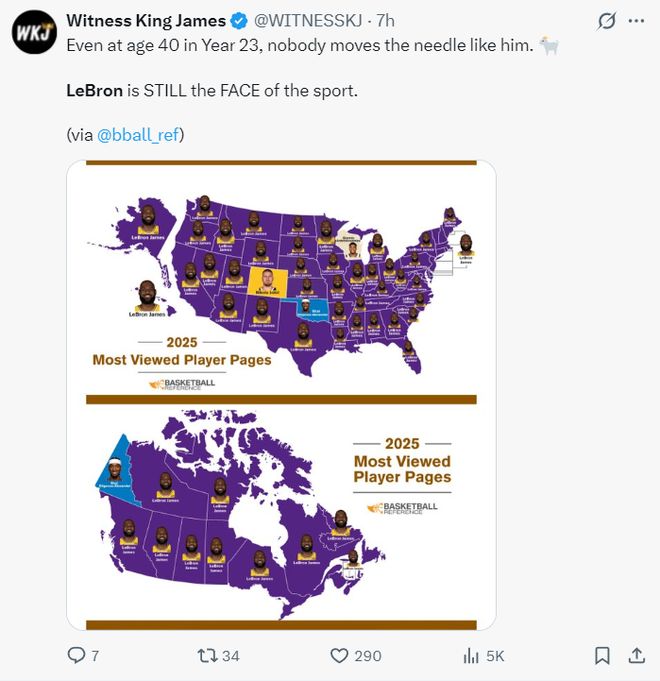Click the goat emoji in the tweet
660x681 pixels.
(x=549, y=47)
